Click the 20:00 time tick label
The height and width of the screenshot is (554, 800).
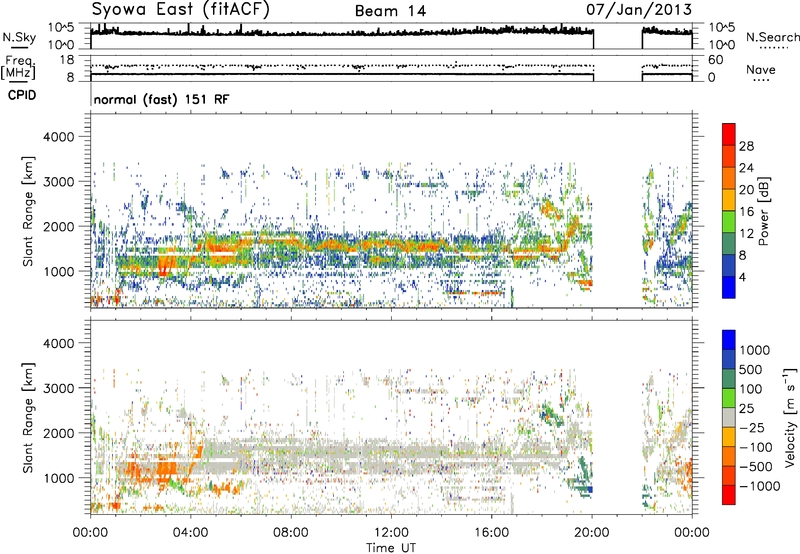point(592,533)
